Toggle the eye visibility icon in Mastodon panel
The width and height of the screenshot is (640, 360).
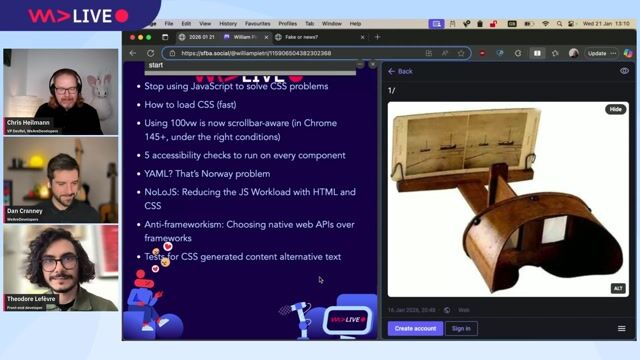coord(624,71)
